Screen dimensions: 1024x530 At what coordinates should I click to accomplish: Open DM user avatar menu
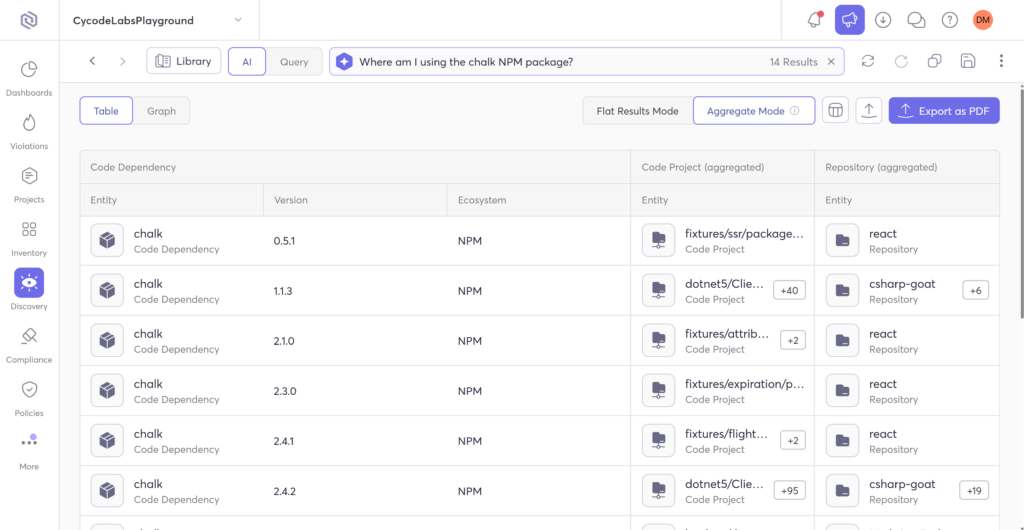point(982,20)
